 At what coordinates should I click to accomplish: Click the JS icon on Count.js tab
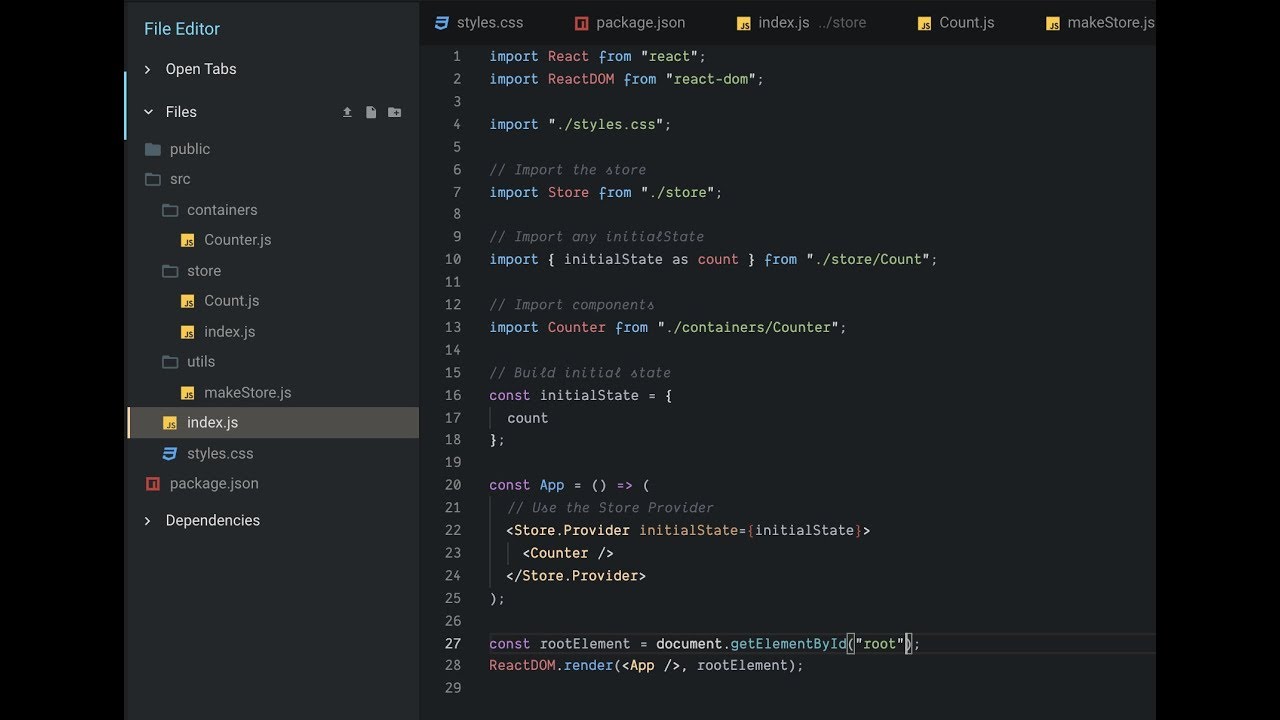[x=924, y=23]
